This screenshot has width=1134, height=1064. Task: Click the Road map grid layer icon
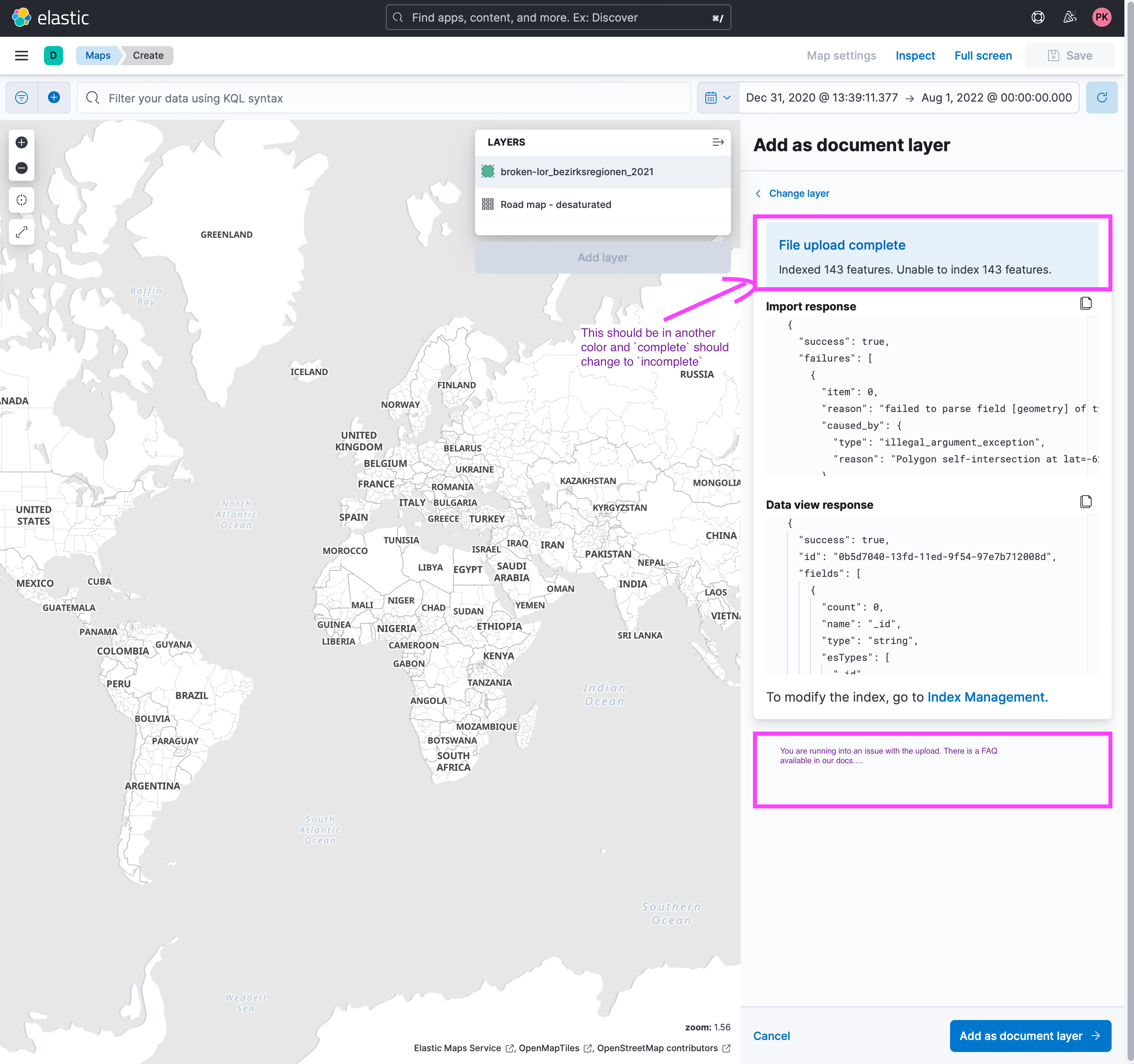488,204
